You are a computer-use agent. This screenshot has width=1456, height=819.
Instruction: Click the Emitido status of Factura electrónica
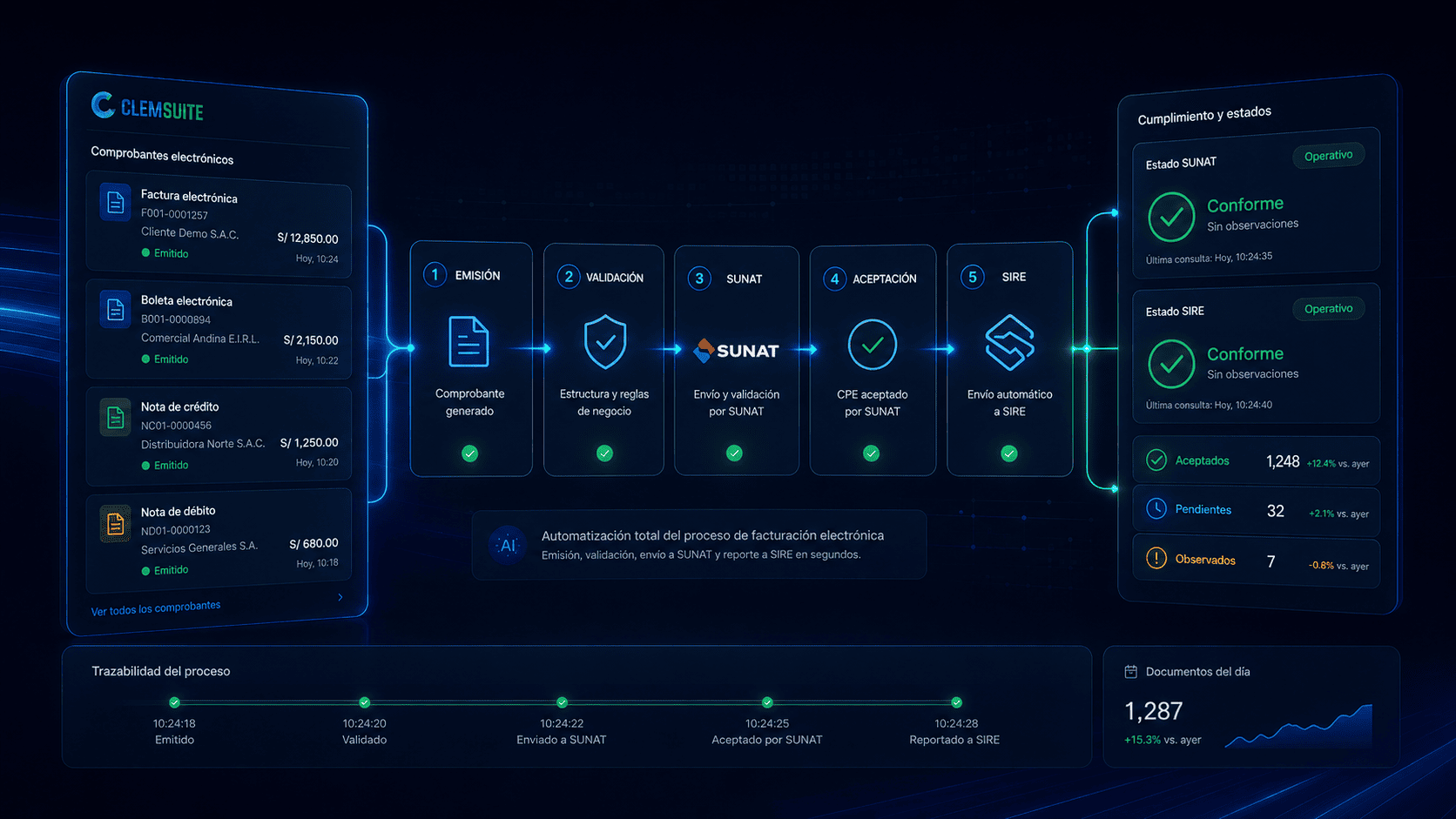tap(165, 253)
